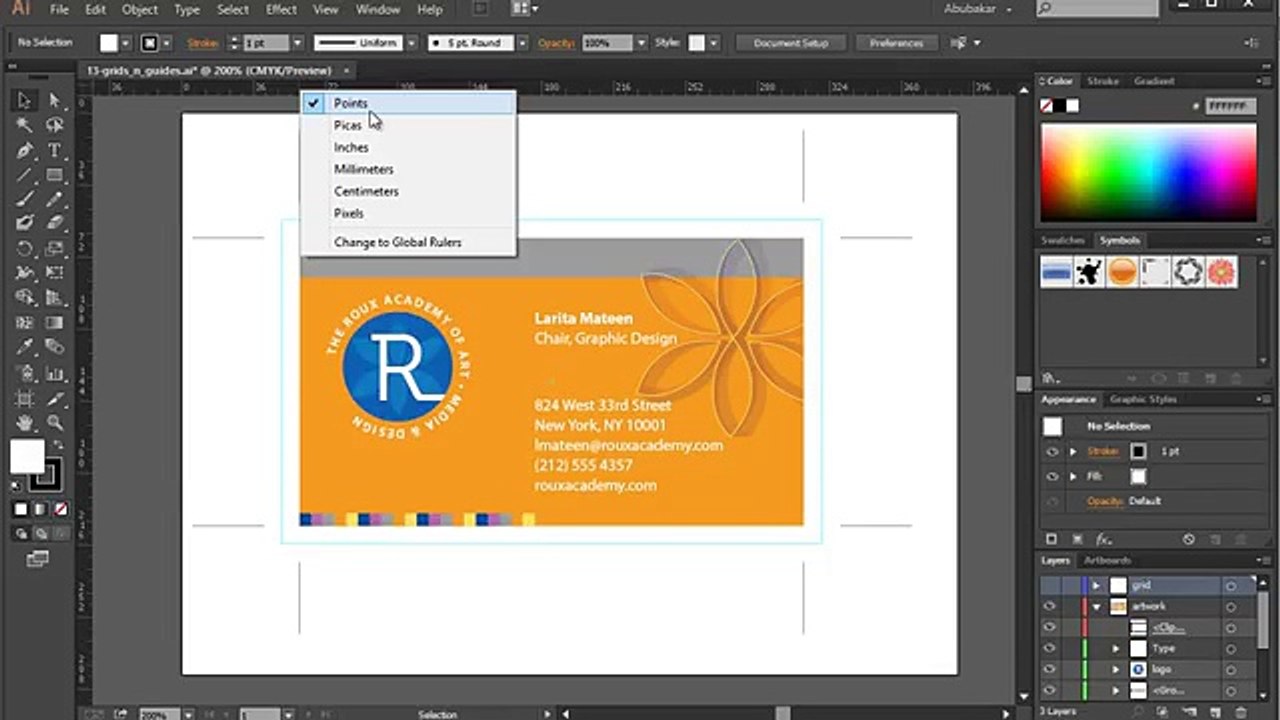Select the Rectangle tool
This screenshot has width=1280, height=720.
54,175
